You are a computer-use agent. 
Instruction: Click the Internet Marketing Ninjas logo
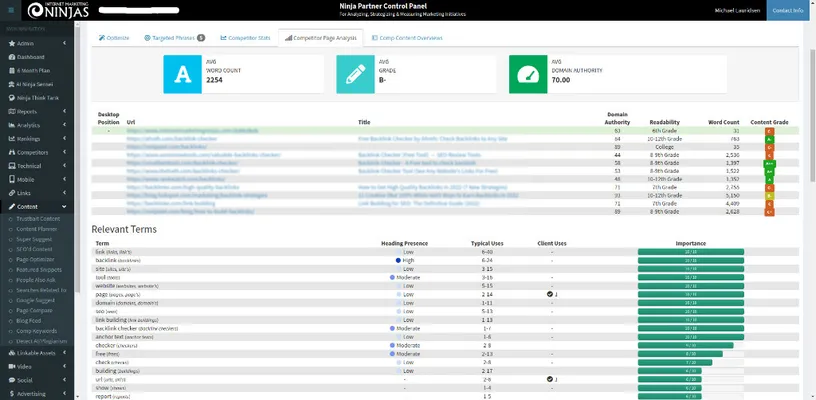[40, 11]
